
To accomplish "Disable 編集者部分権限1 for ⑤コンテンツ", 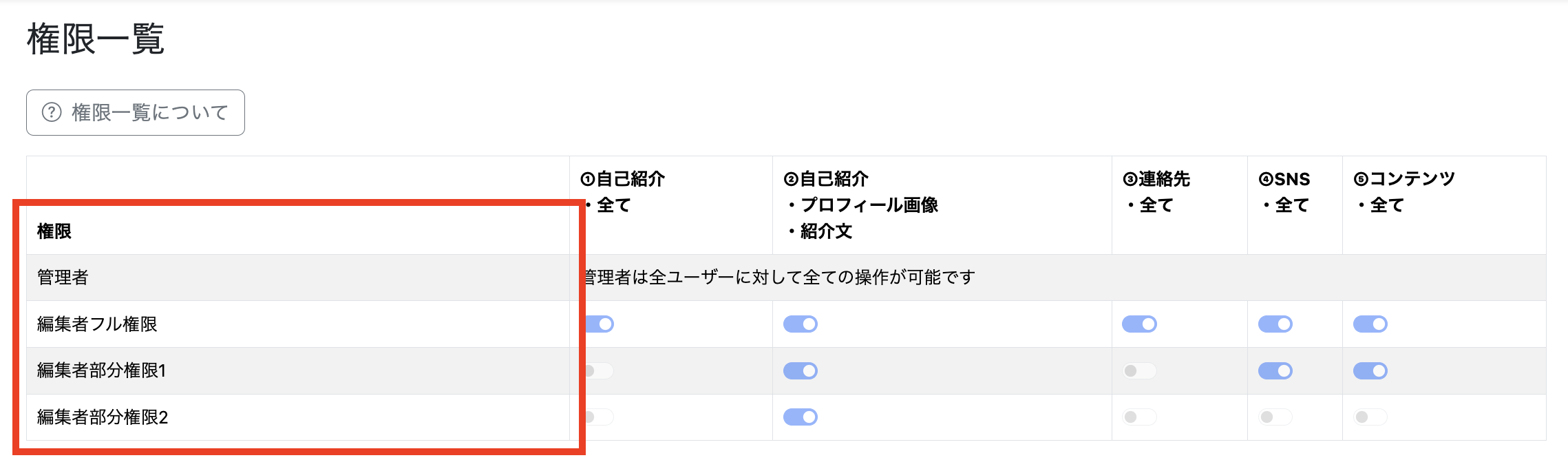I will [1370, 370].
